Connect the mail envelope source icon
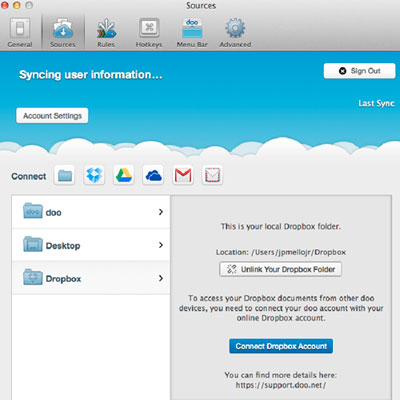The image size is (400, 400). [212, 175]
